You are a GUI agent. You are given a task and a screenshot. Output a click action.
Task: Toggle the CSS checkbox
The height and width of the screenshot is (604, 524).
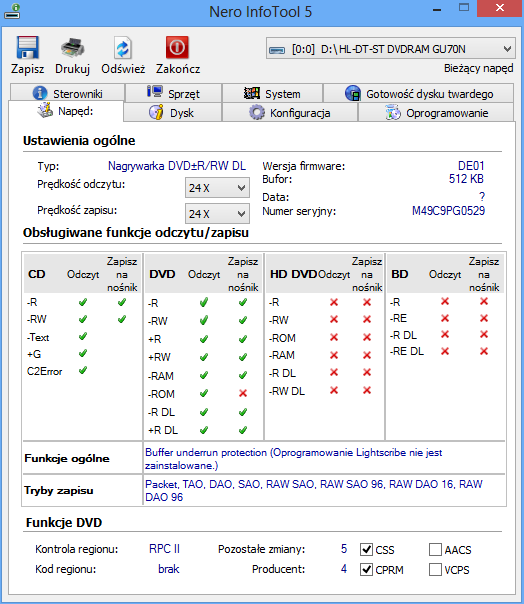click(x=366, y=549)
